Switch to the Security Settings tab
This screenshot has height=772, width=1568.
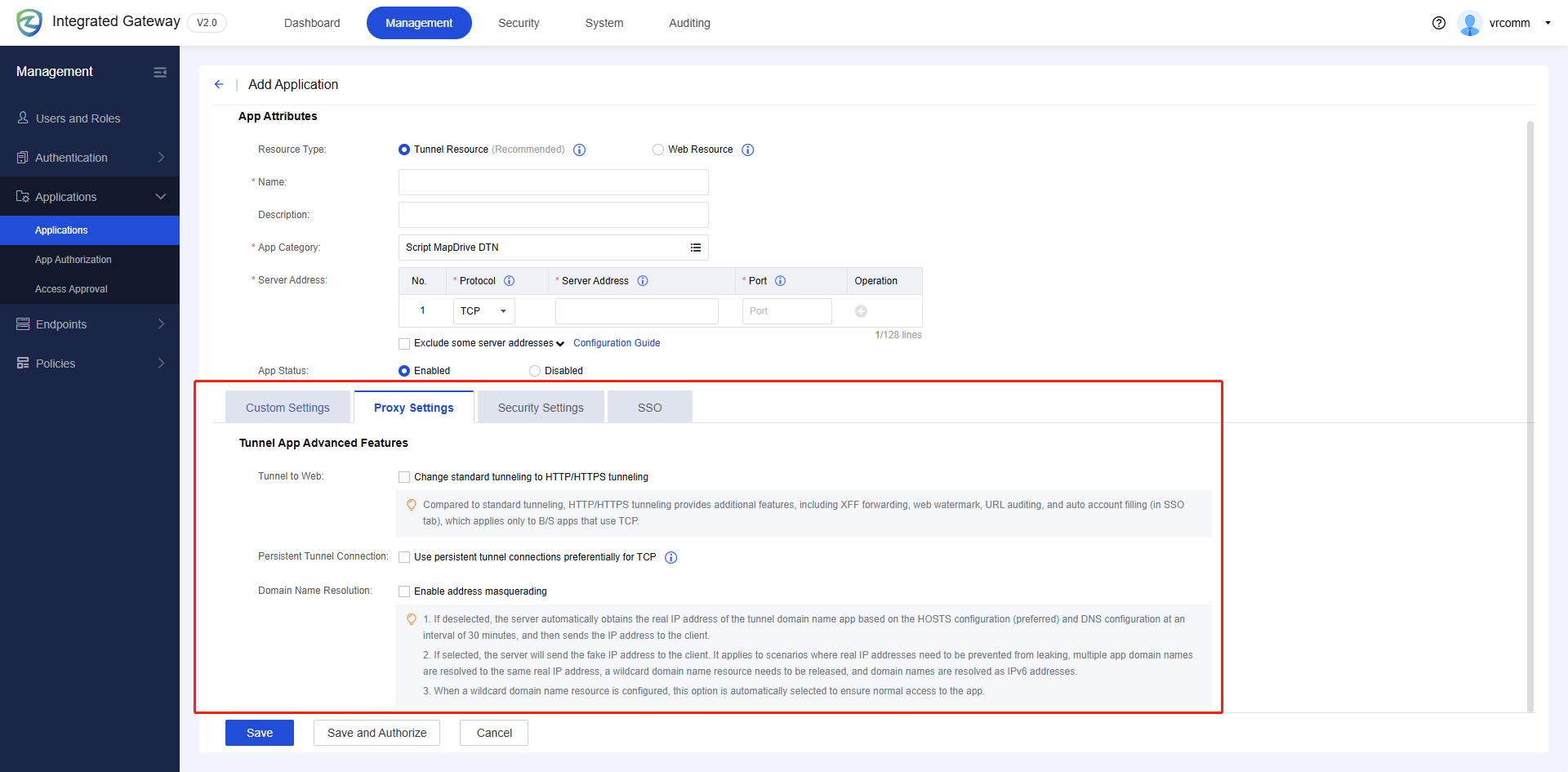pyautogui.click(x=541, y=407)
